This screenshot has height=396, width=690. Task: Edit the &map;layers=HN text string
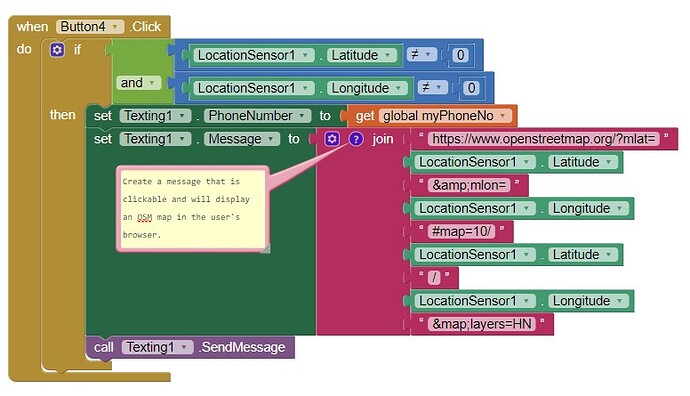(482, 324)
